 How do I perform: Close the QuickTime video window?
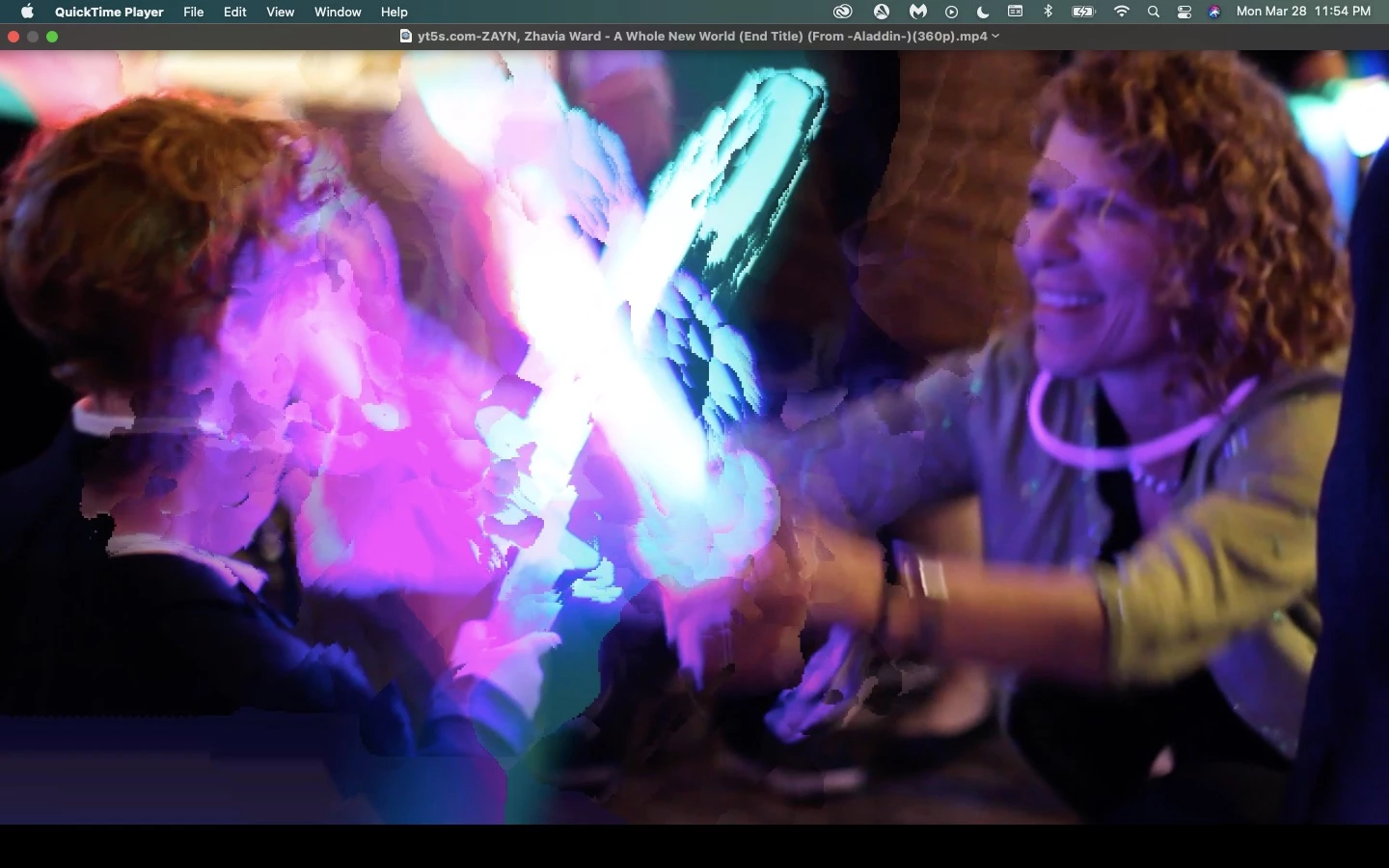point(14,37)
